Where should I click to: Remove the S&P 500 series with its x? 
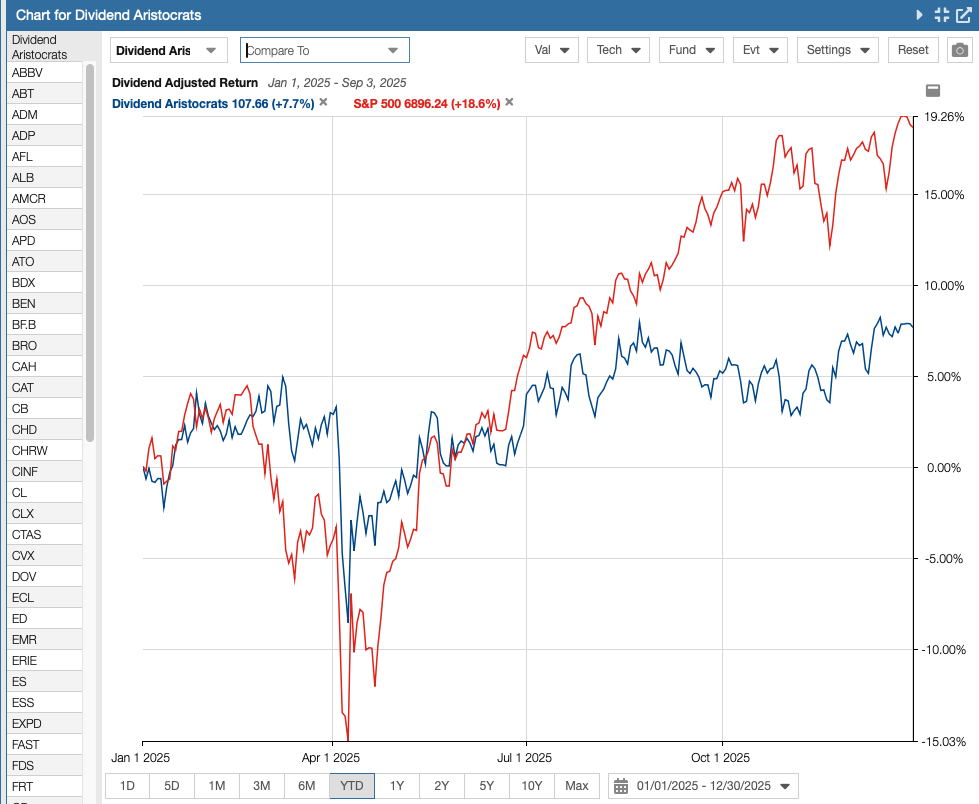tap(508, 102)
